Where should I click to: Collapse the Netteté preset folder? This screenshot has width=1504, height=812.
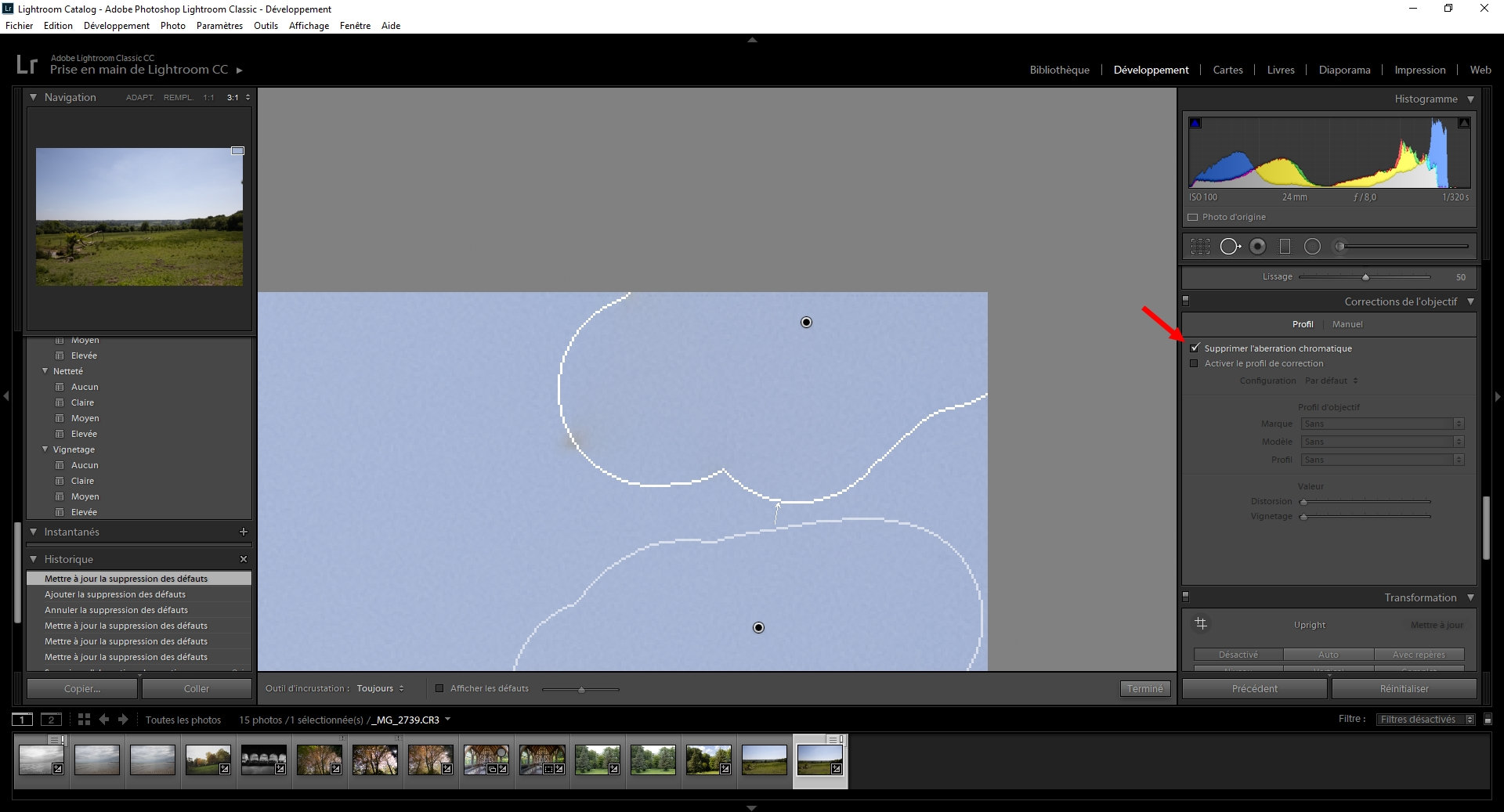pos(45,371)
